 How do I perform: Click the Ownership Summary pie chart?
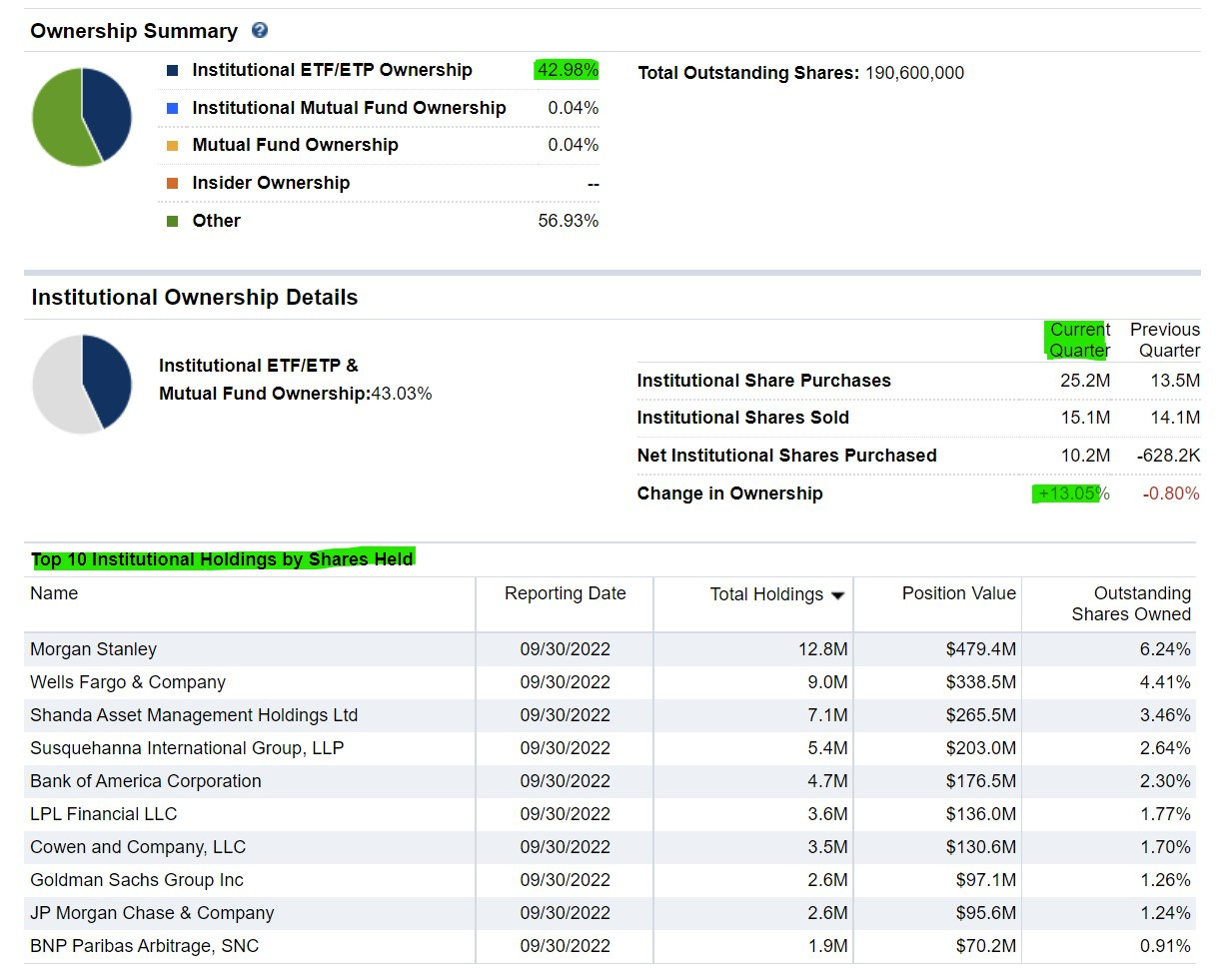[82, 117]
